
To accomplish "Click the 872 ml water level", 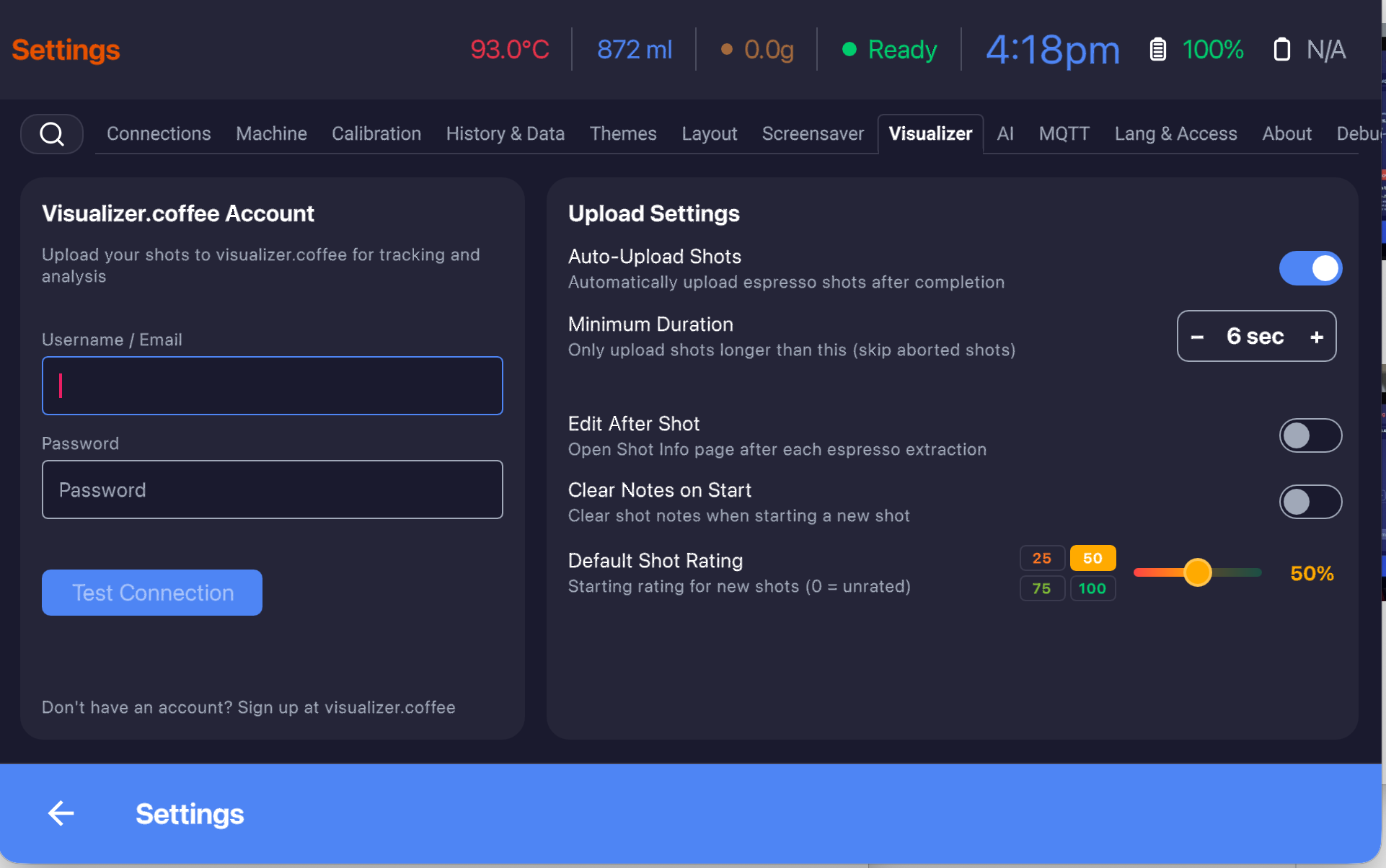I will pyautogui.click(x=635, y=50).
